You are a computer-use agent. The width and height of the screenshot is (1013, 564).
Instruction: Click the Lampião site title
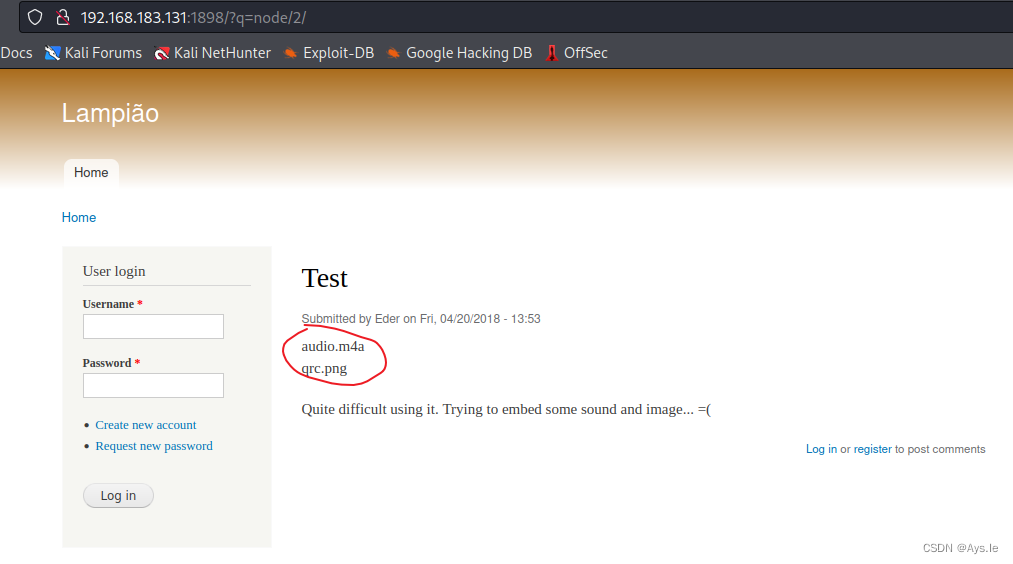click(110, 114)
